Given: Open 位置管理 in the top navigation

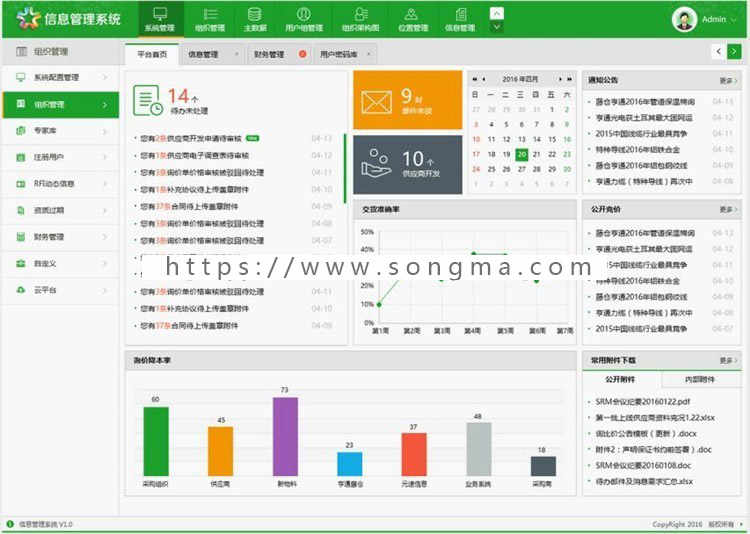Looking at the screenshot, I should tap(412, 20).
